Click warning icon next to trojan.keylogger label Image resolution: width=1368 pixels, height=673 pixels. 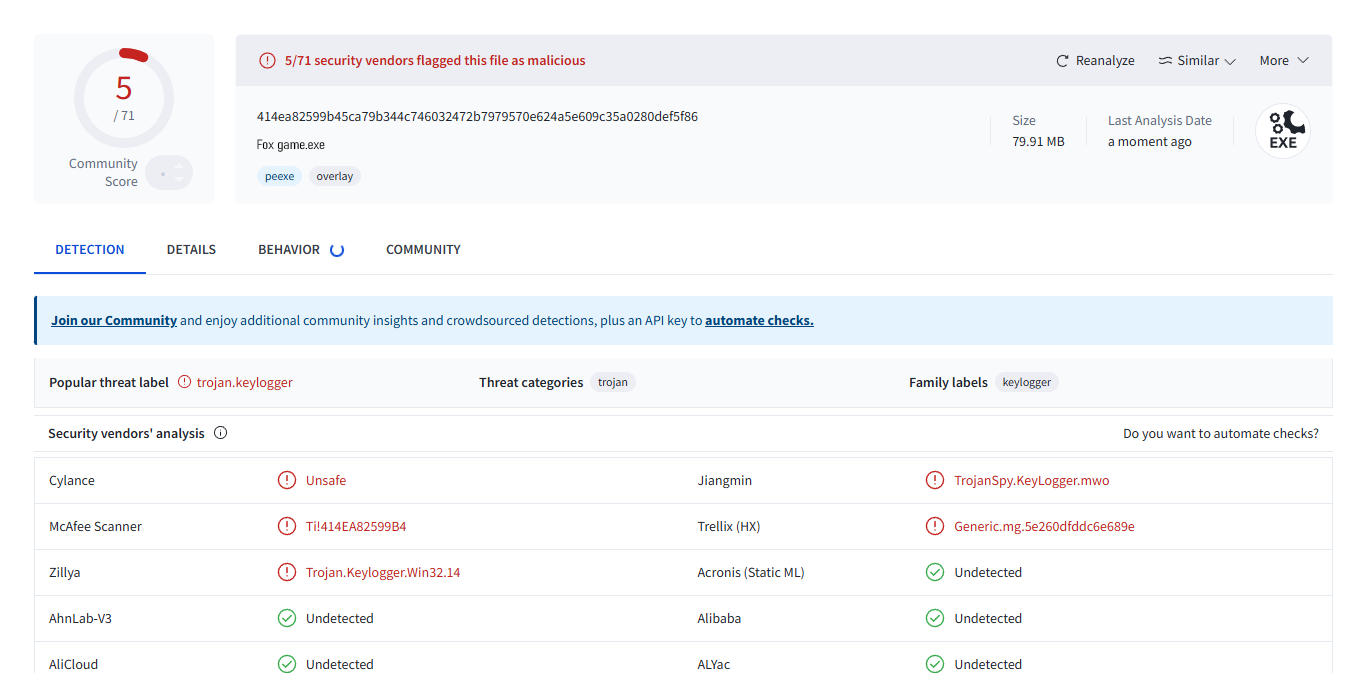[x=184, y=382]
